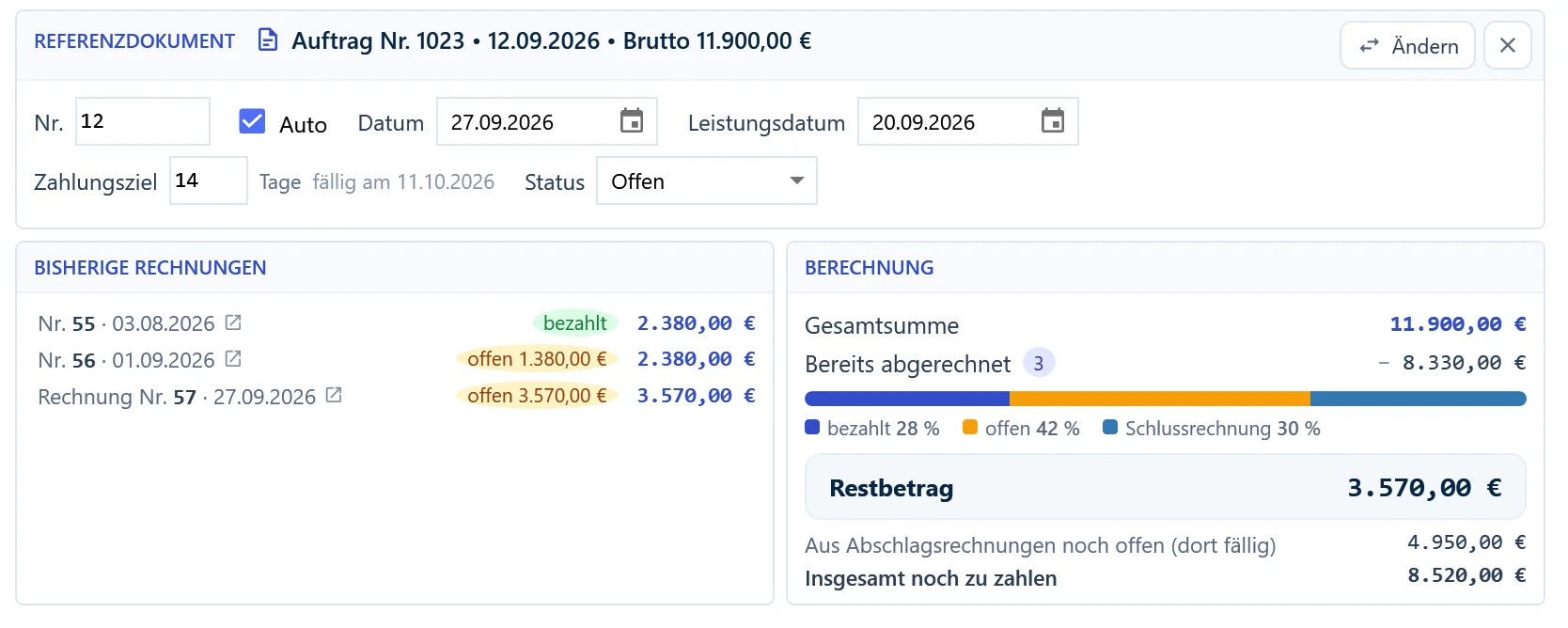Click the offen 1.380,00 € badge

pos(537,359)
